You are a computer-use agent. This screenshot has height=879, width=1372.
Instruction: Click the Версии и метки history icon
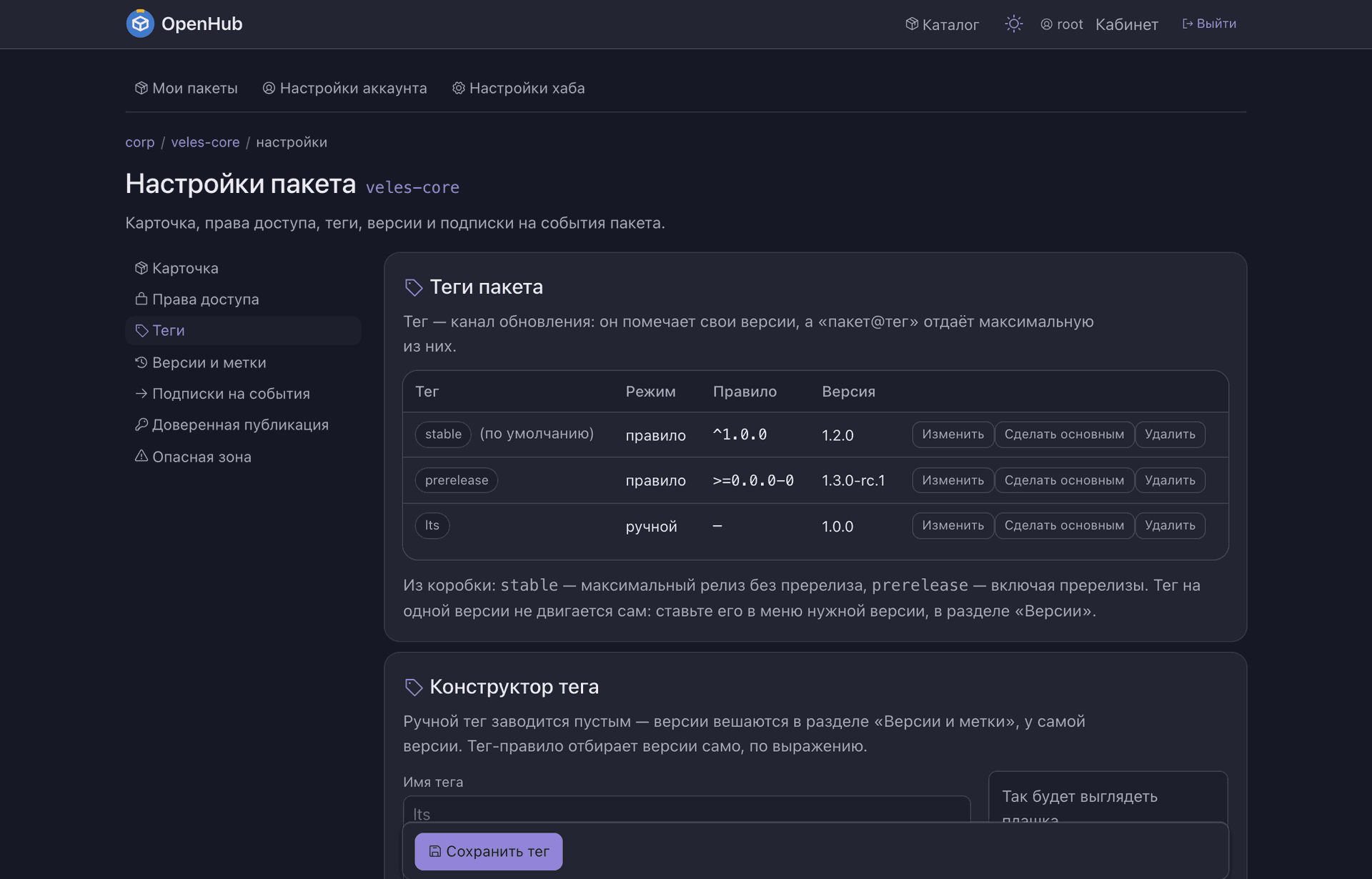click(x=141, y=362)
